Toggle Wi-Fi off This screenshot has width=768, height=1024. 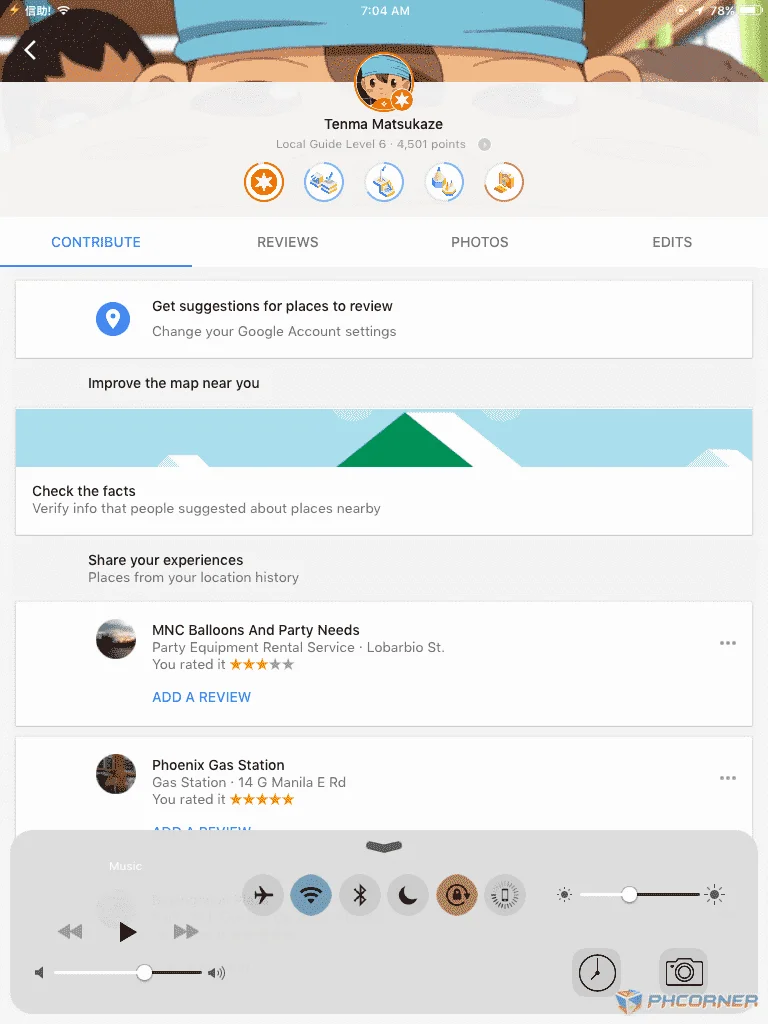point(311,895)
